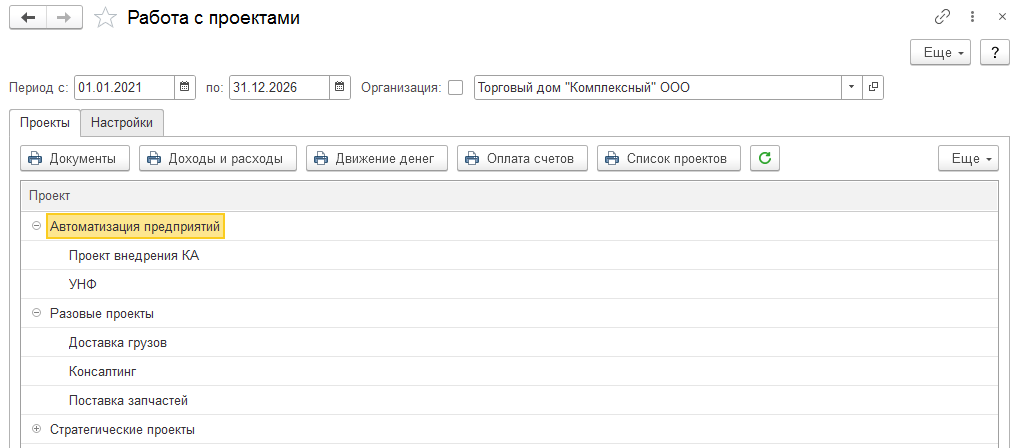Viewport: 1013px width, 448px height.
Task: Open calendar for the period start date
Action: (x=184, y=87)
